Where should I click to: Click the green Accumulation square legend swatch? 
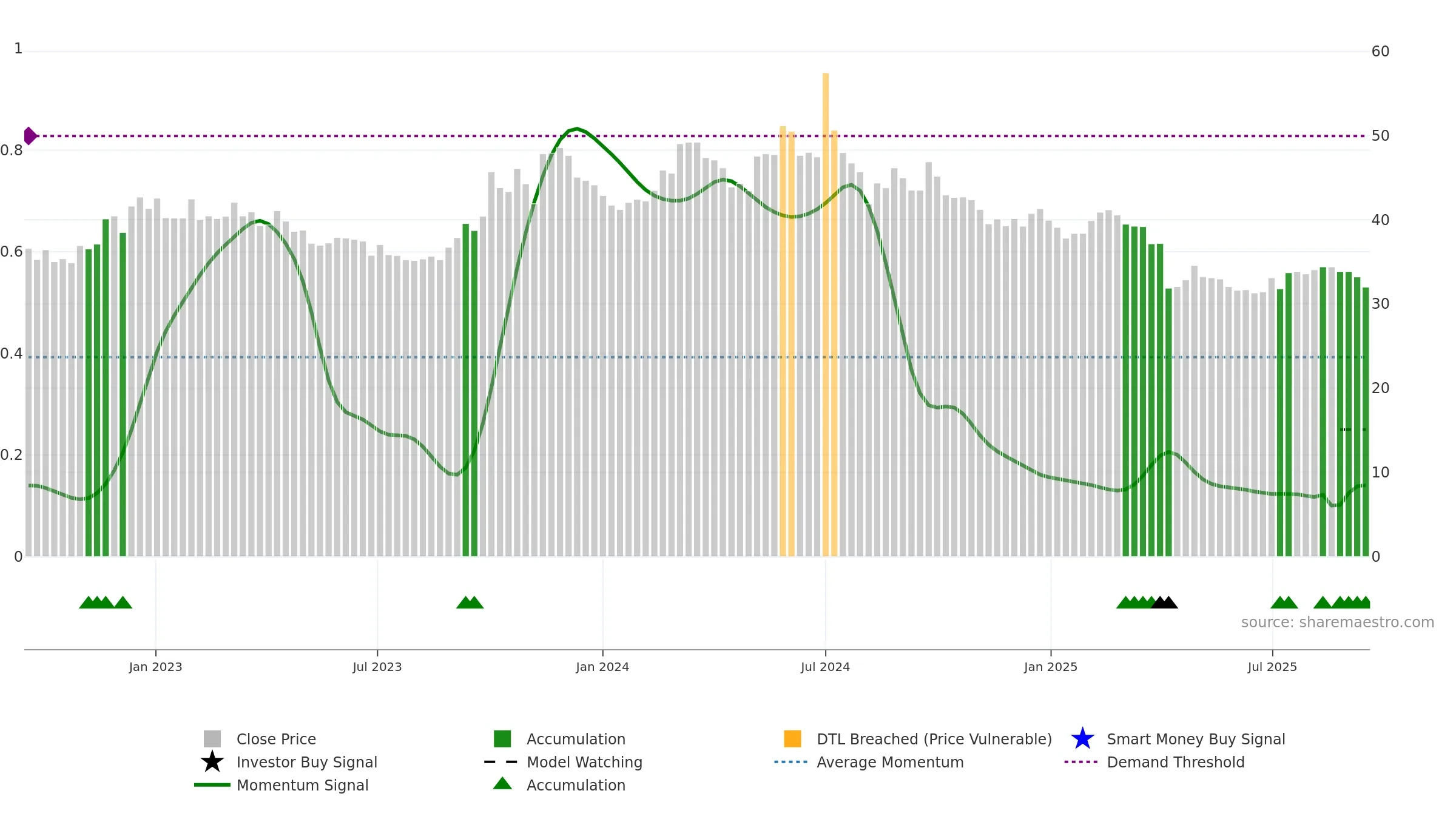click(502, 739)
